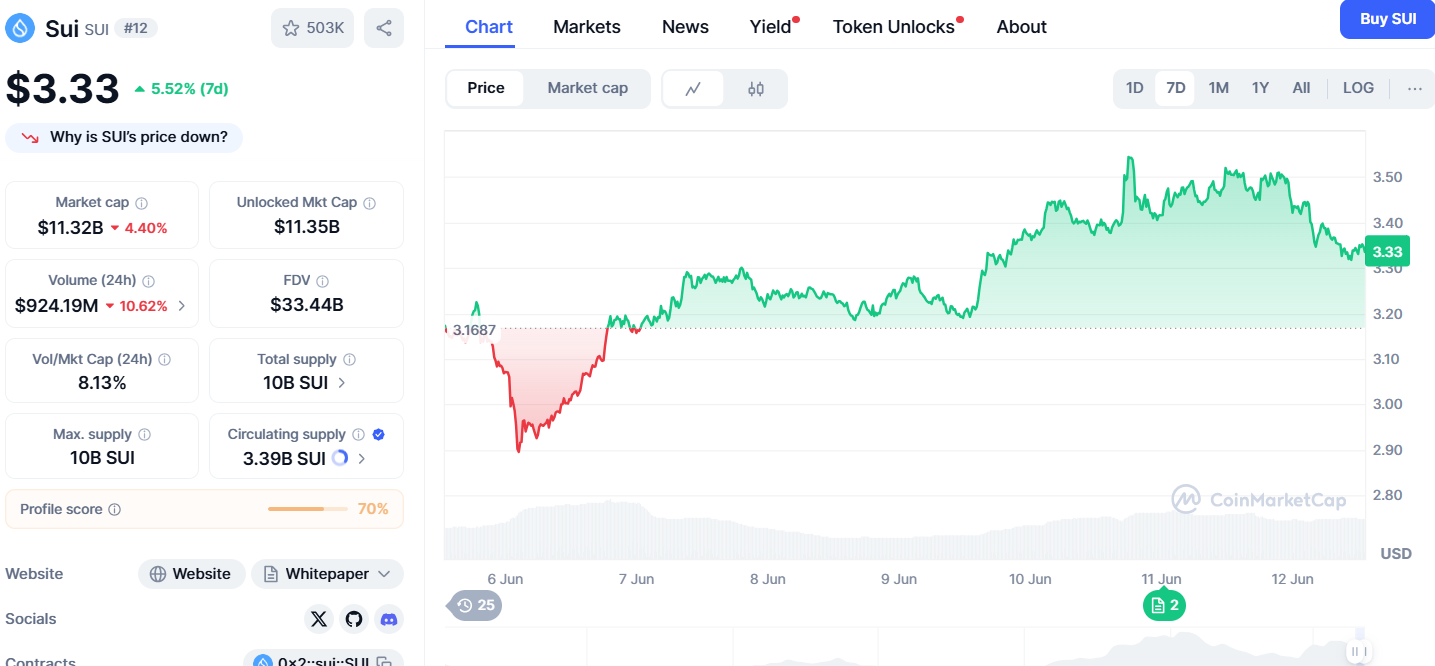Click the share icon button
This screenshot has width=1435, height=666.
tap(384, 28)
